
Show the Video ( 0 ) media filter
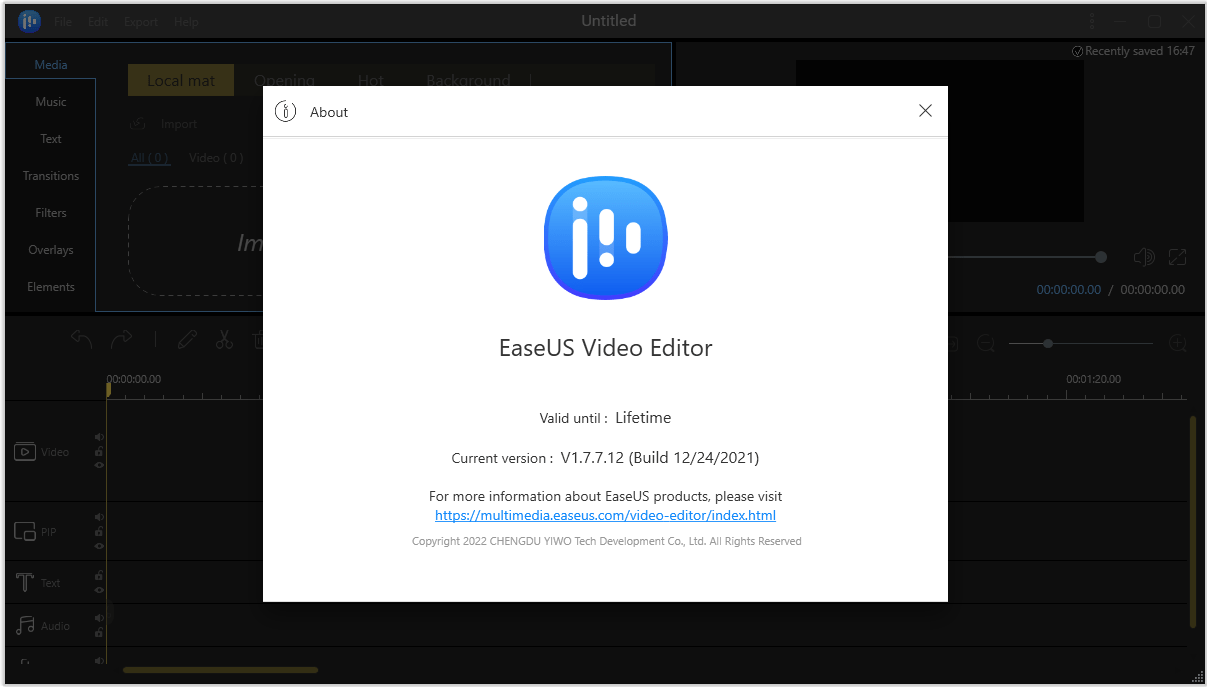click(x=216, y=158)
